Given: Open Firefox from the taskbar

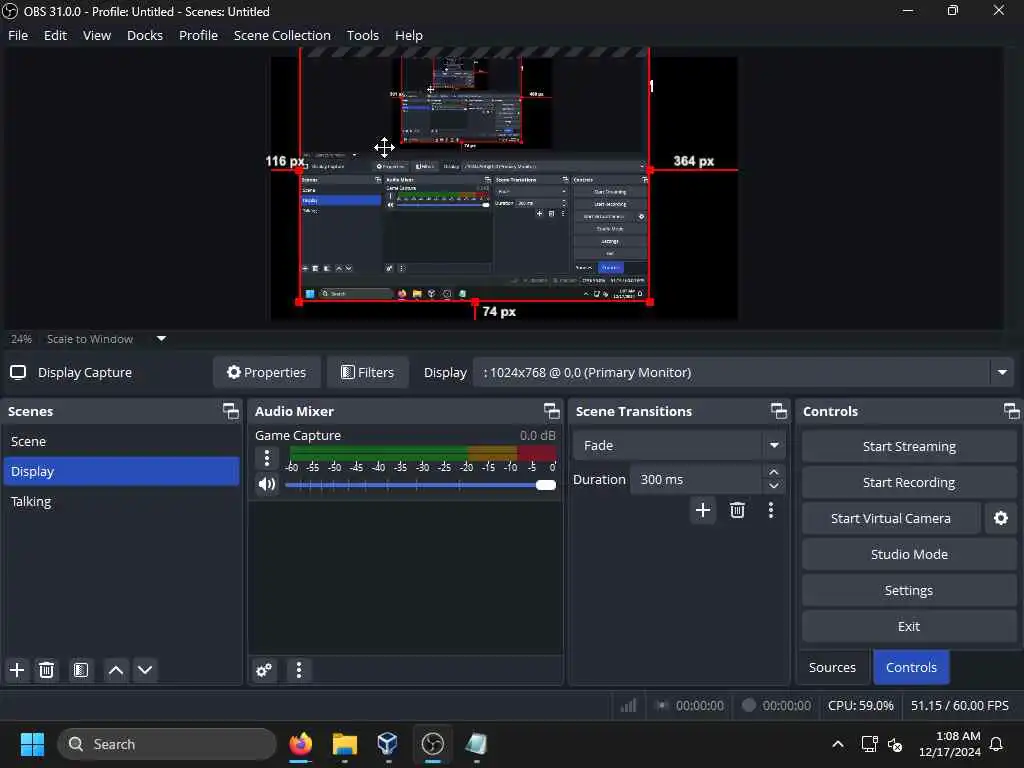Looking at the screenshot, I should [x=300, y=744].
